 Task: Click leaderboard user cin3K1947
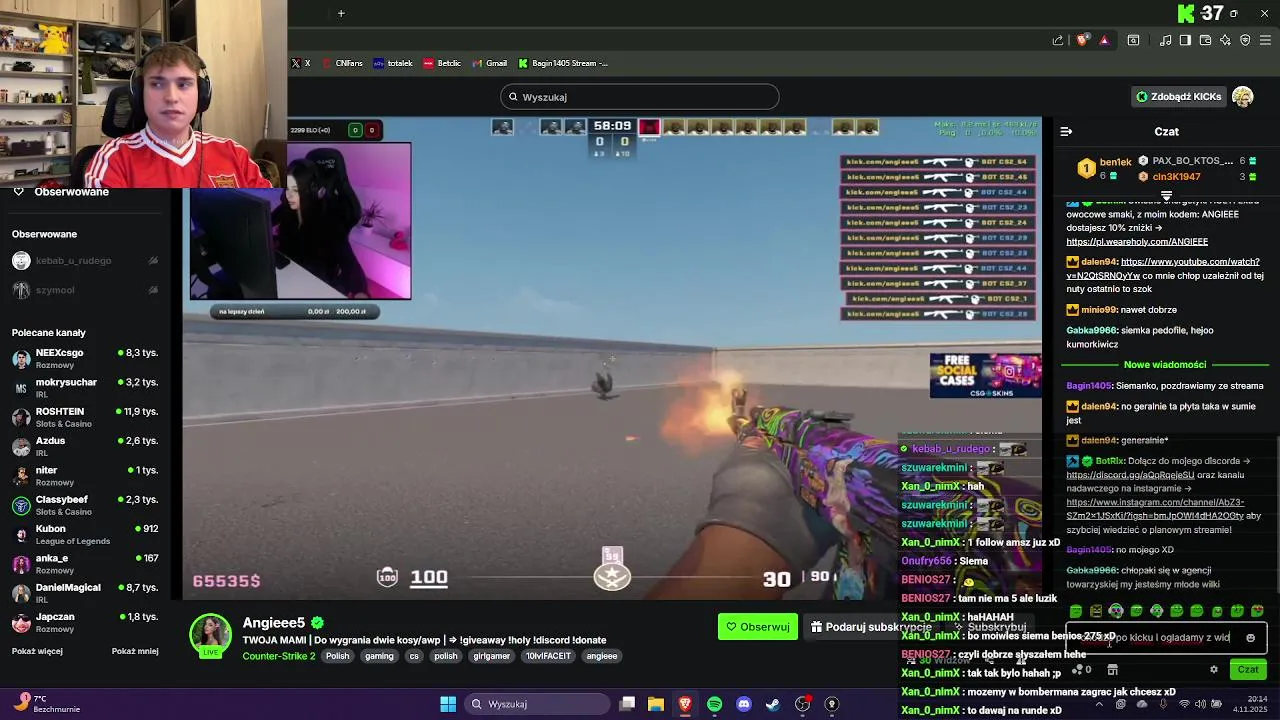1176,177
